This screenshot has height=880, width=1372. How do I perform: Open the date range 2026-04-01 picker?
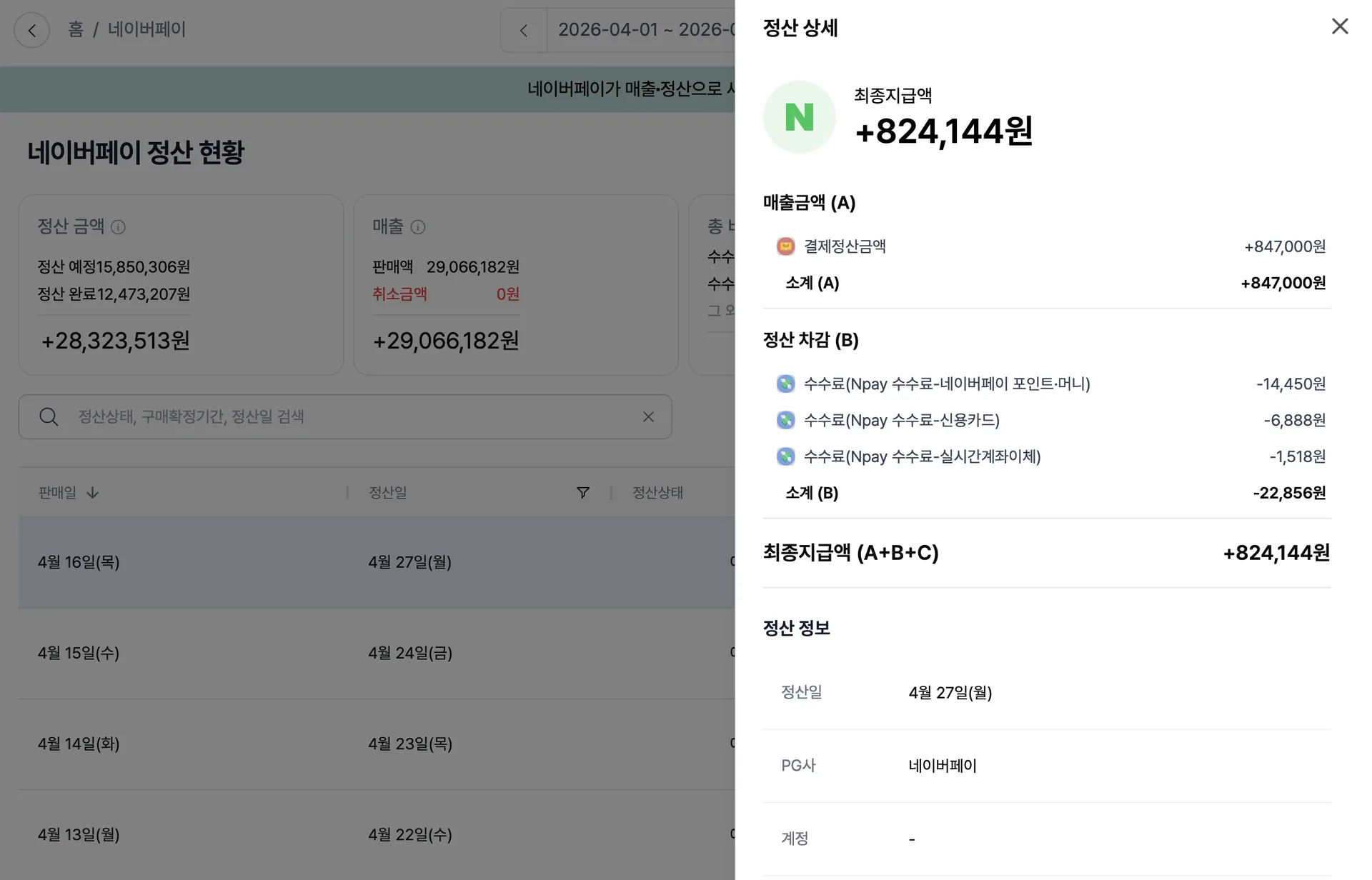pos(641,30)
